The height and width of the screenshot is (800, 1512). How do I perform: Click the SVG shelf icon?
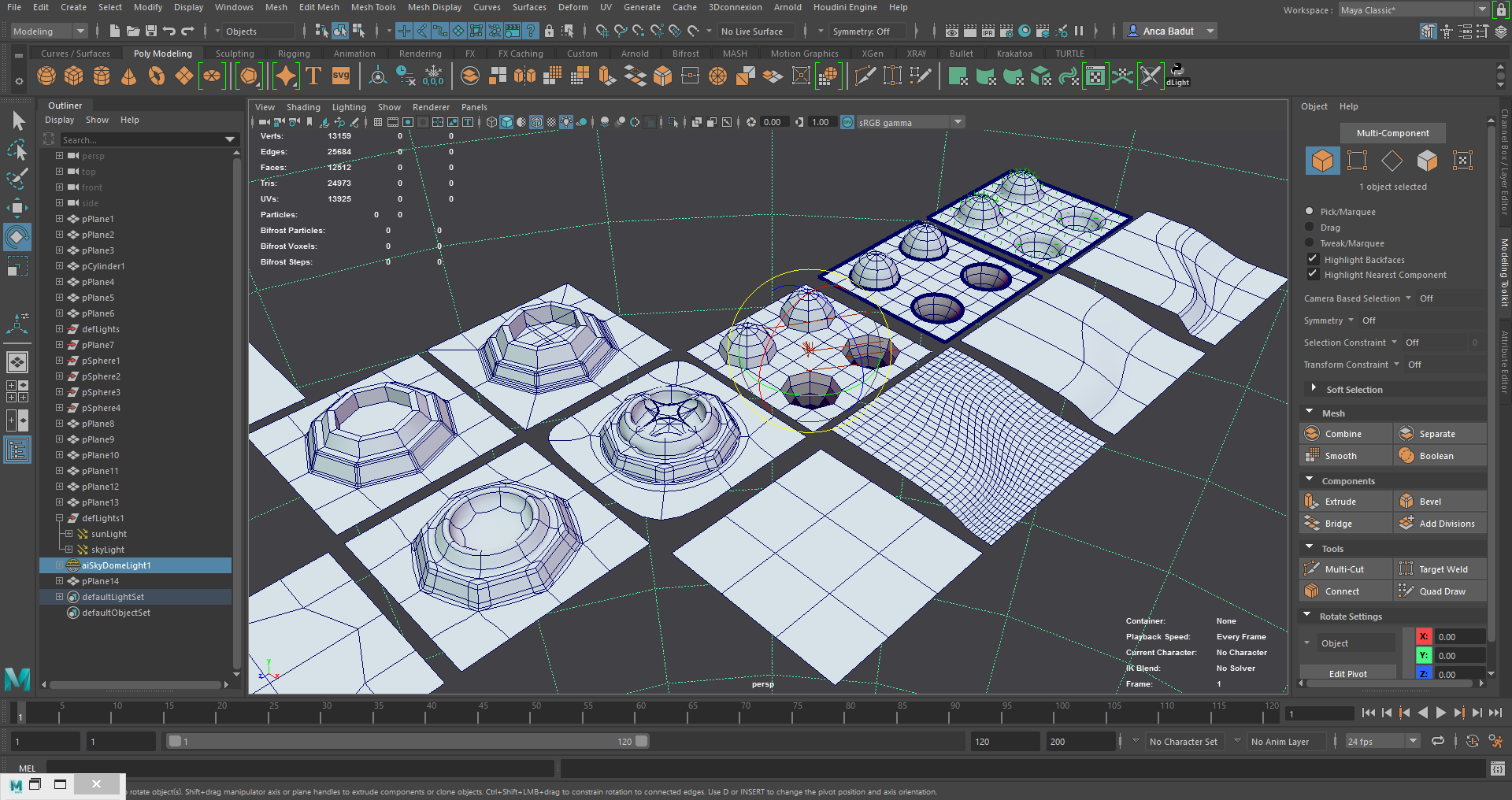[x=341, y=76]
